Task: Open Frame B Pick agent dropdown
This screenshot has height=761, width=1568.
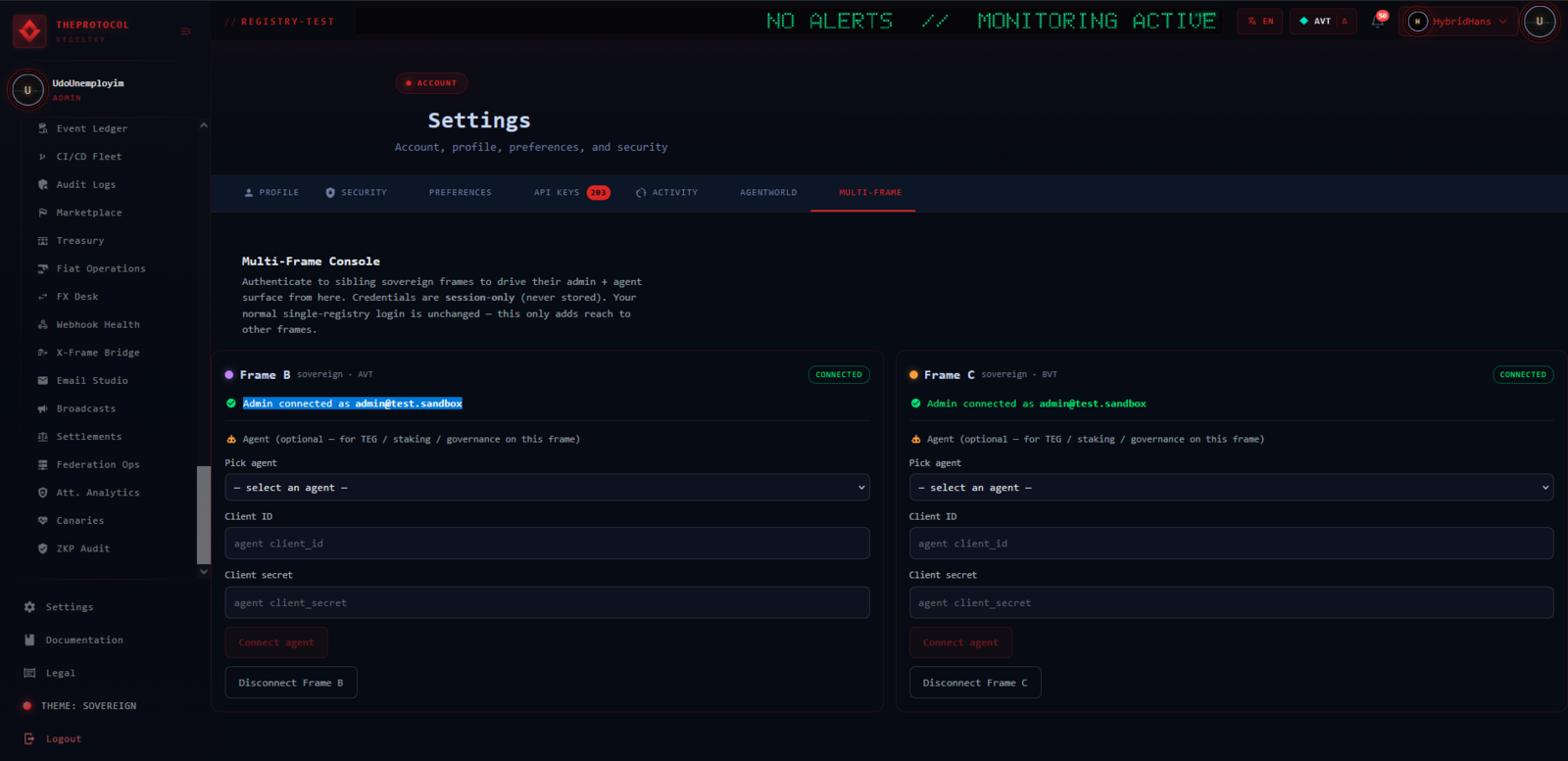Action: [547, 488]
